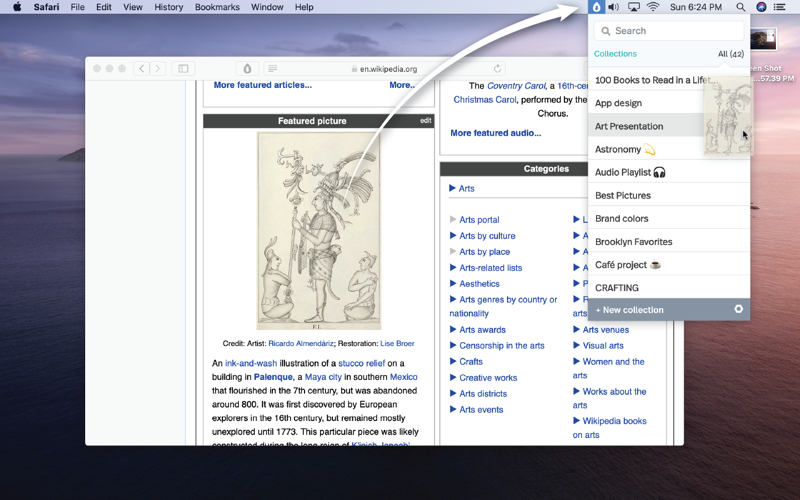Screen dimensions: 800x500
Task: Click the volume icon in menu bar
Action: [614, 7]
